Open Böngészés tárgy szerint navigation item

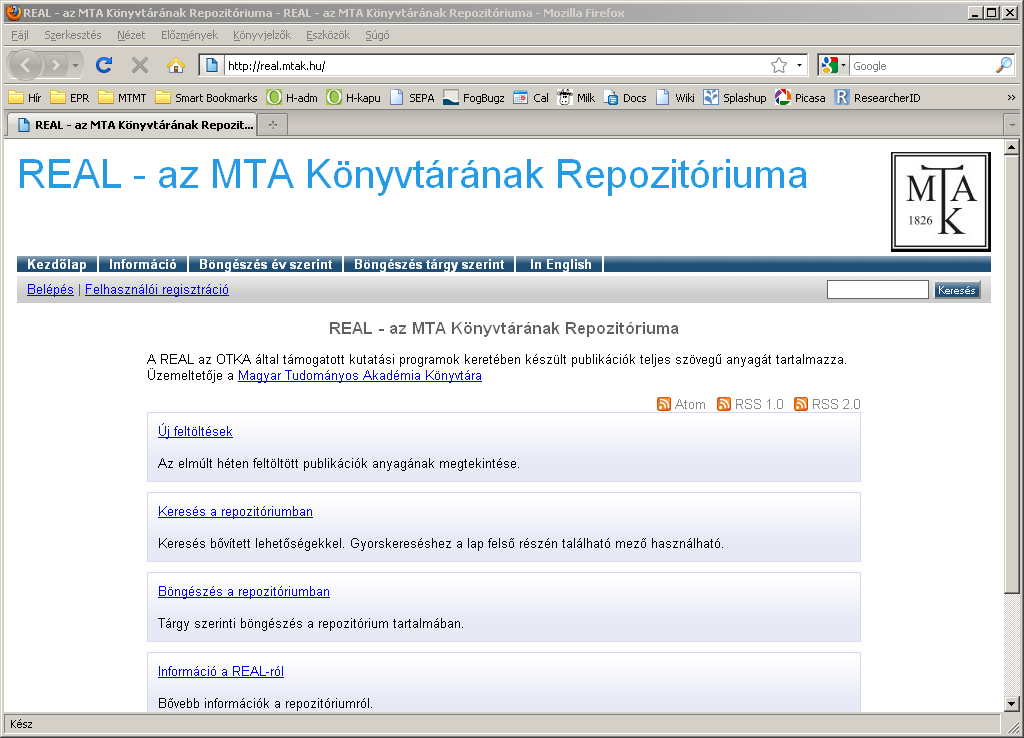pyautogui.click(x=429, y=265)
